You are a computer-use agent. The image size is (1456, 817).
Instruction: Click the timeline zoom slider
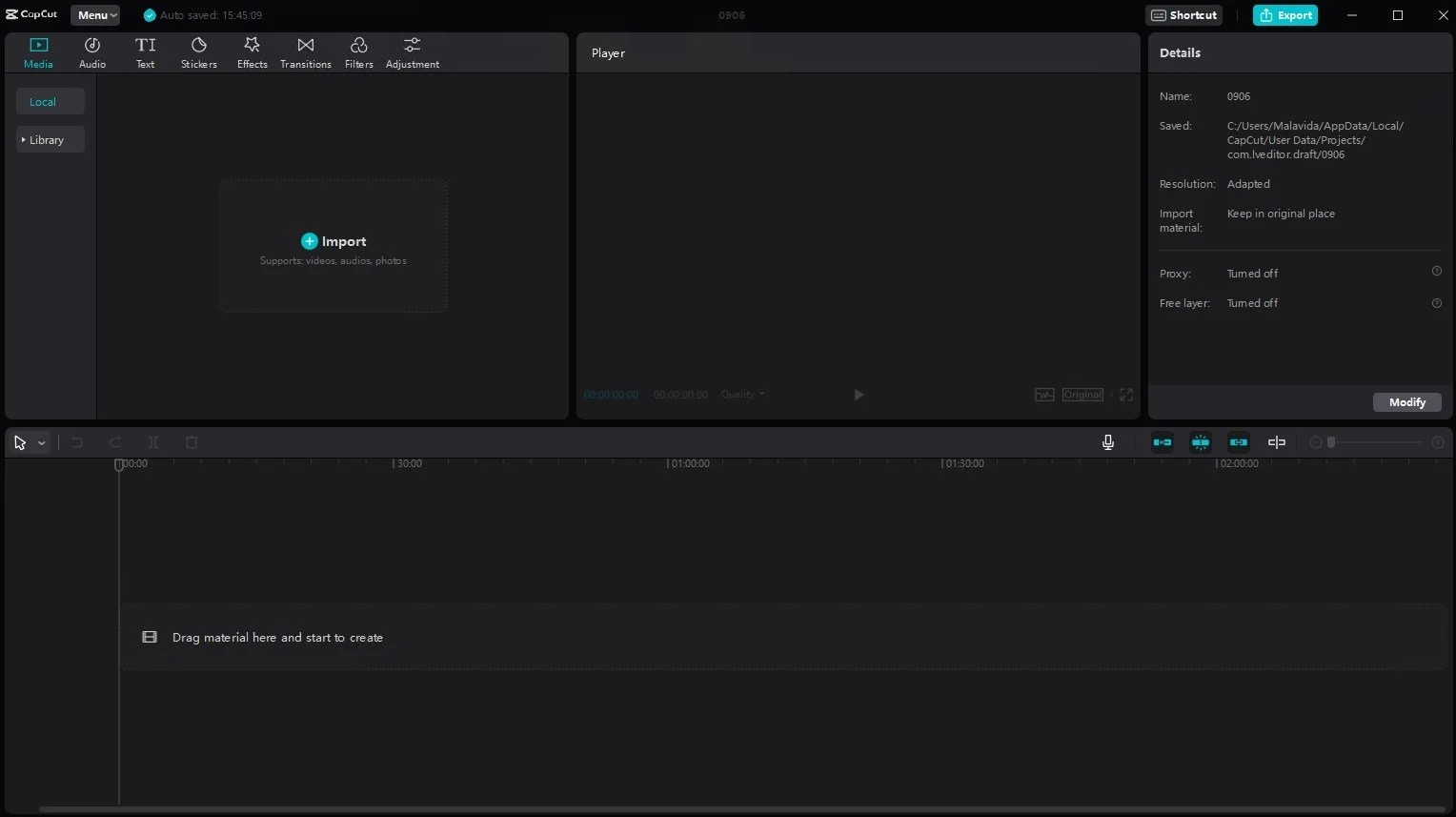point(1377,442)
